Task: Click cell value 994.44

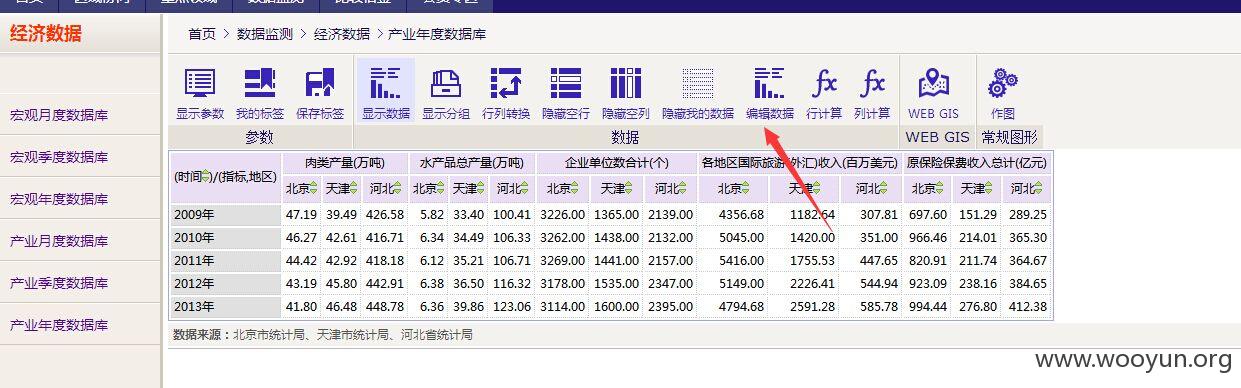Action: point(927,306)
